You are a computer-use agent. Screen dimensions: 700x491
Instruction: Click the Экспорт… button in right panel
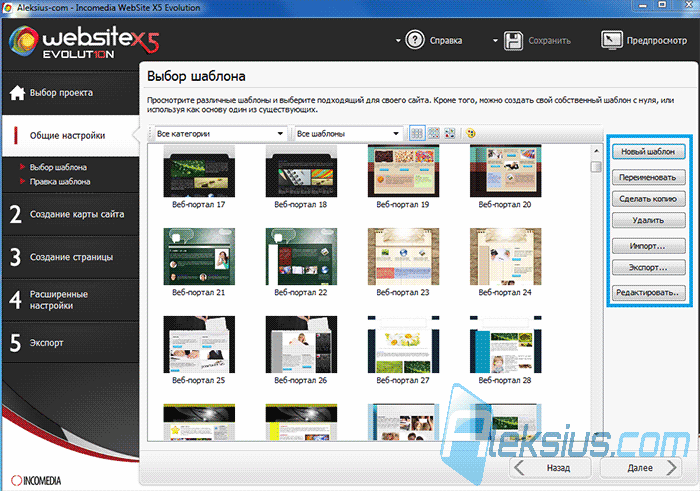[x=648, y=267]
